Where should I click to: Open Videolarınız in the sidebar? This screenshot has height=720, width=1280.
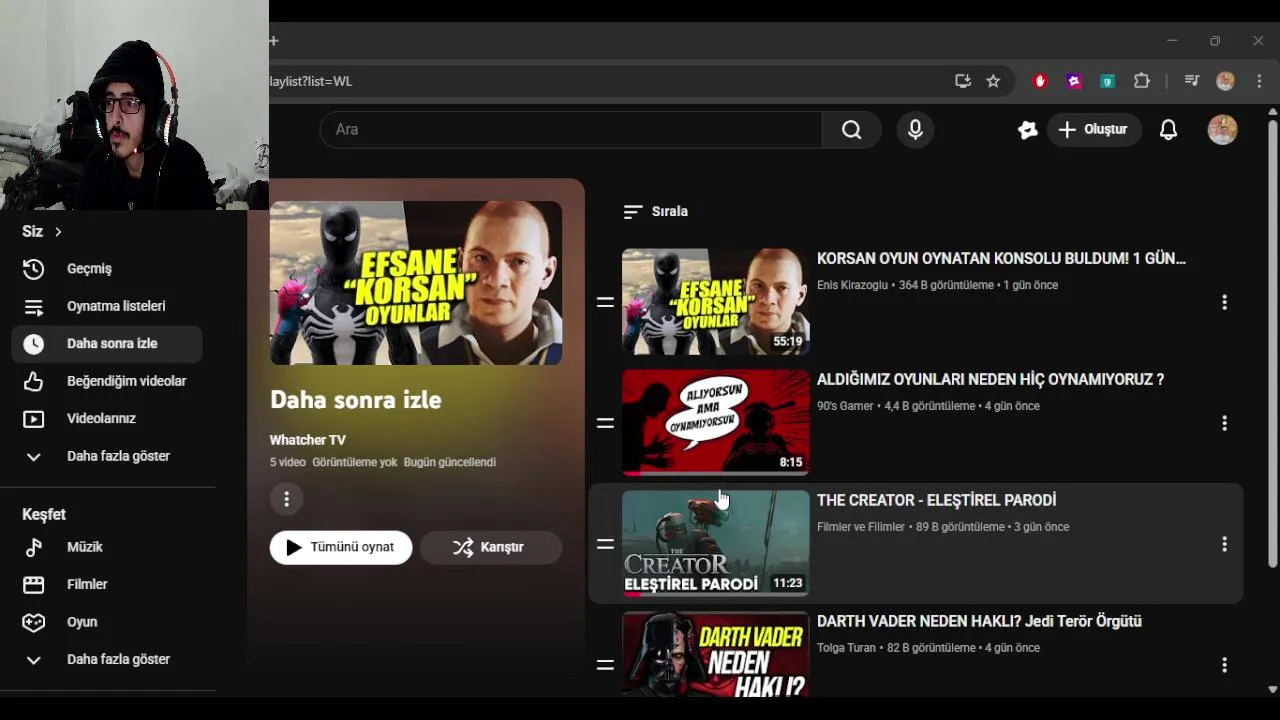click(x=107, y=419)
